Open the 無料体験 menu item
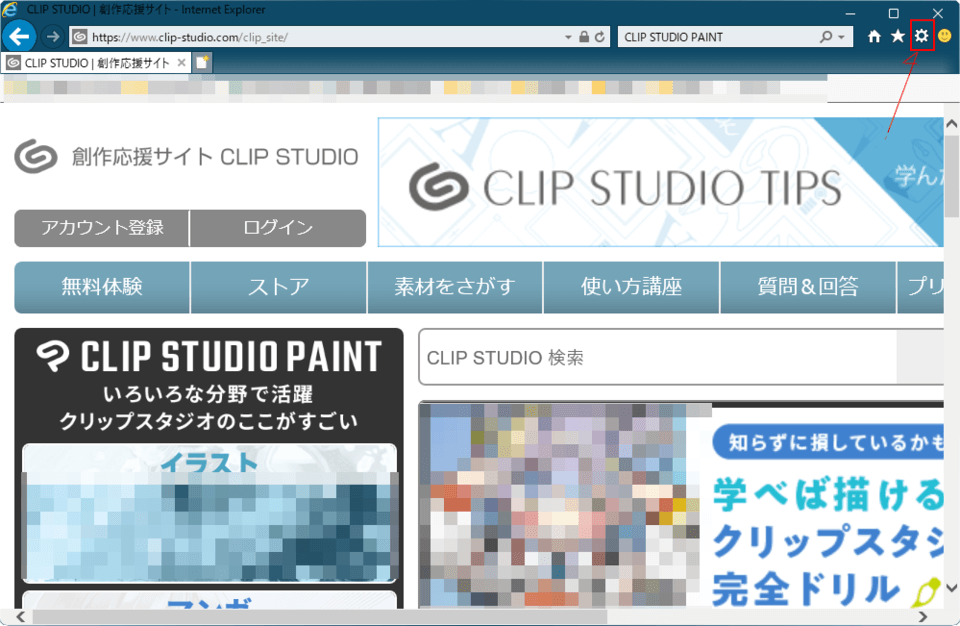The width and height of the screenshot is (960, 626). 102,287
